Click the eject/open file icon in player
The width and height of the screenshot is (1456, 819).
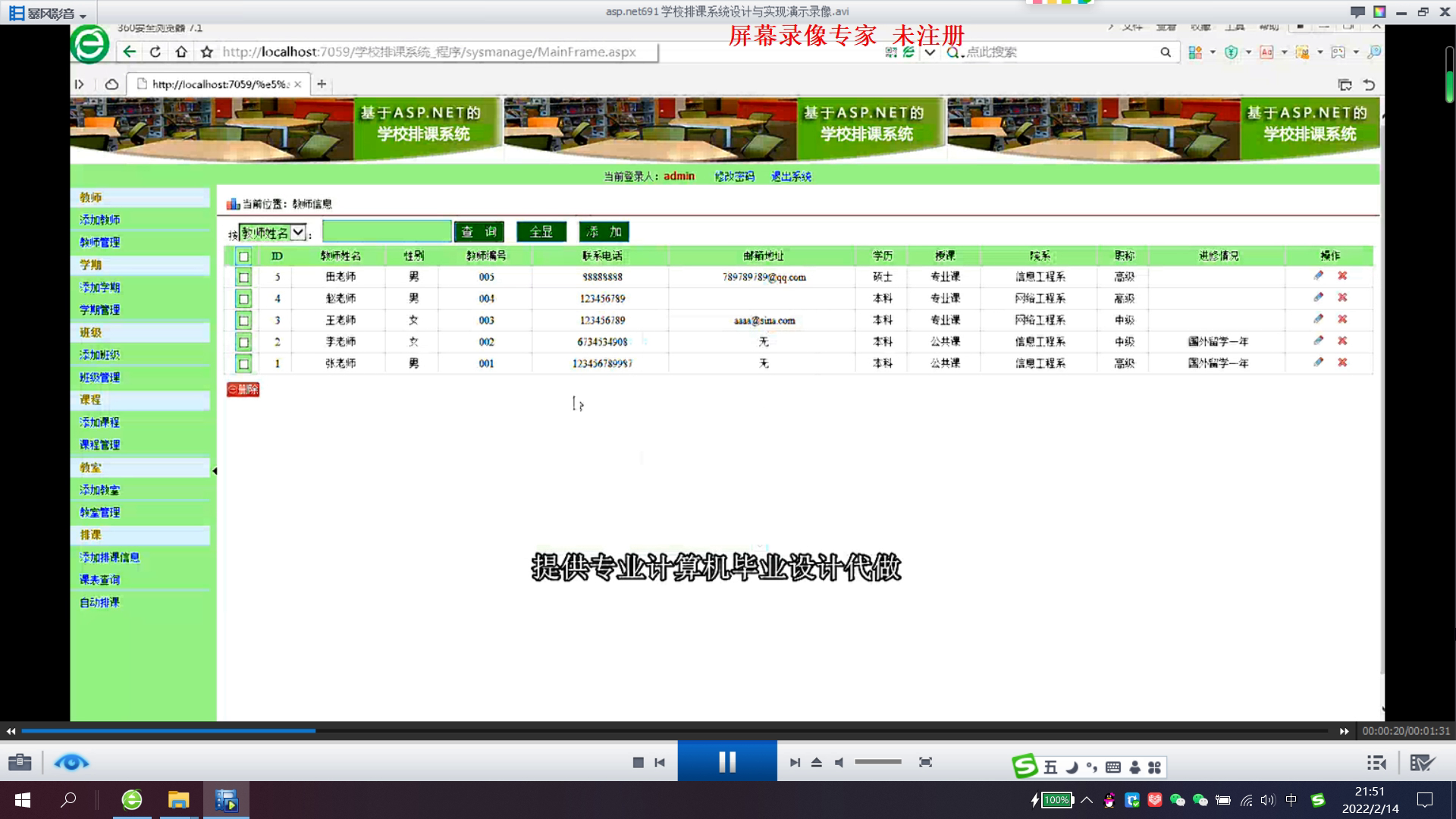click(817, 762)
